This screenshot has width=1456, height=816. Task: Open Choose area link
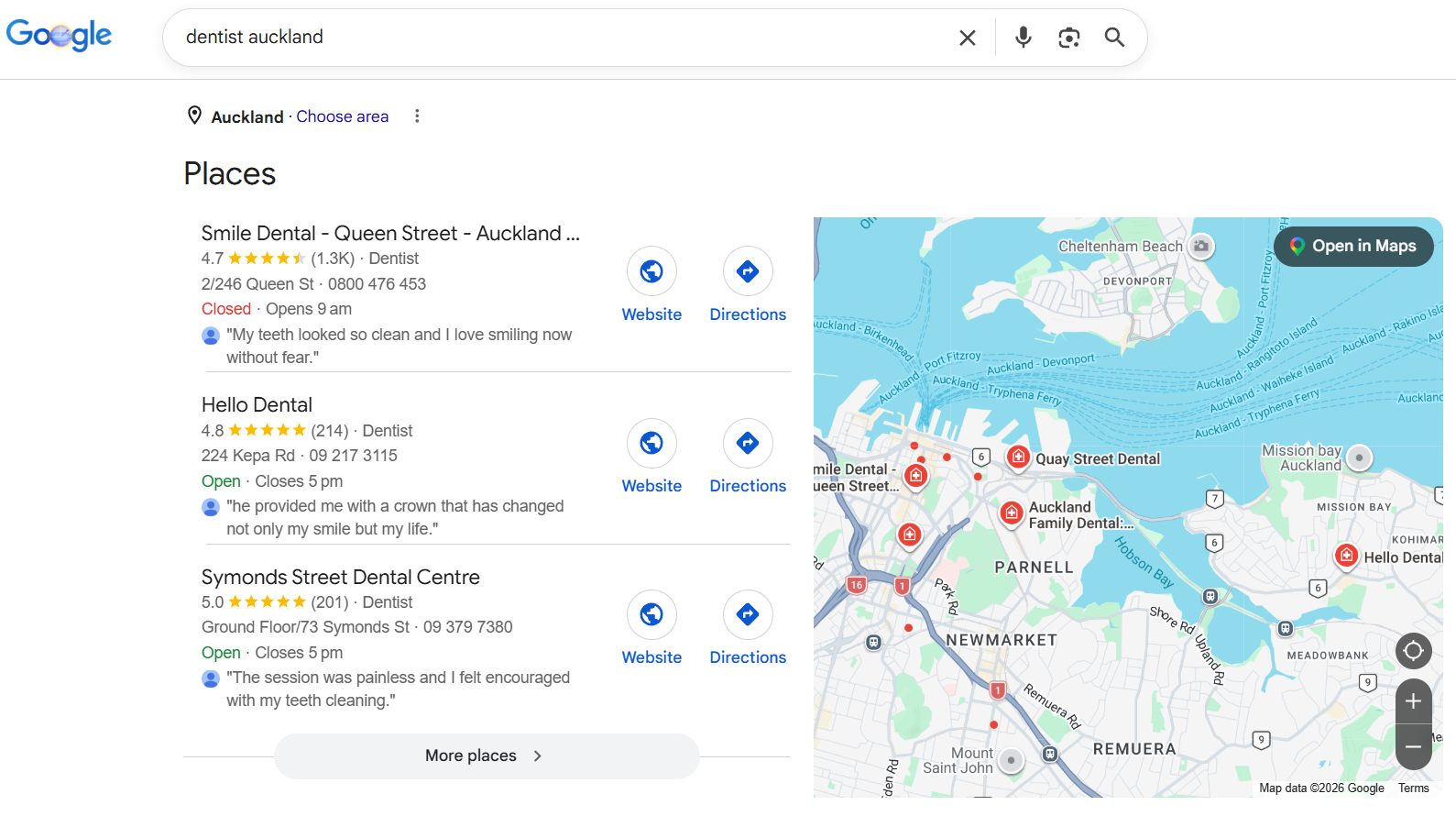pyautogui.click(x=342, y=116)
